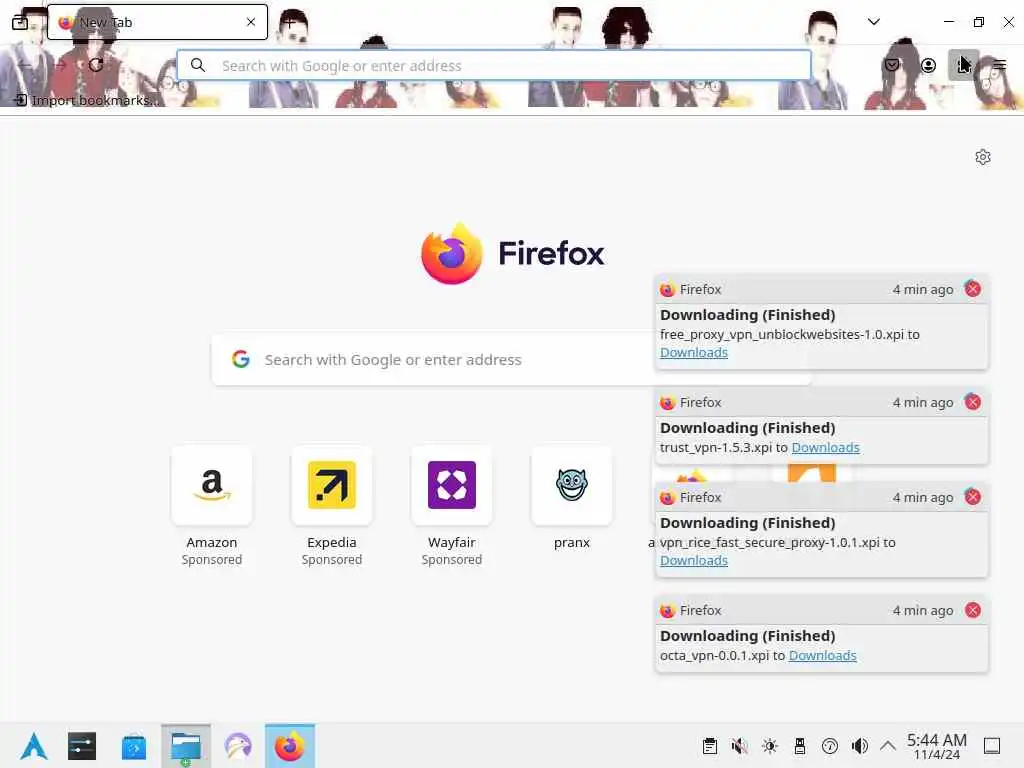
Task: Open the clipboard tray icon
Action: tap(710, 746)
